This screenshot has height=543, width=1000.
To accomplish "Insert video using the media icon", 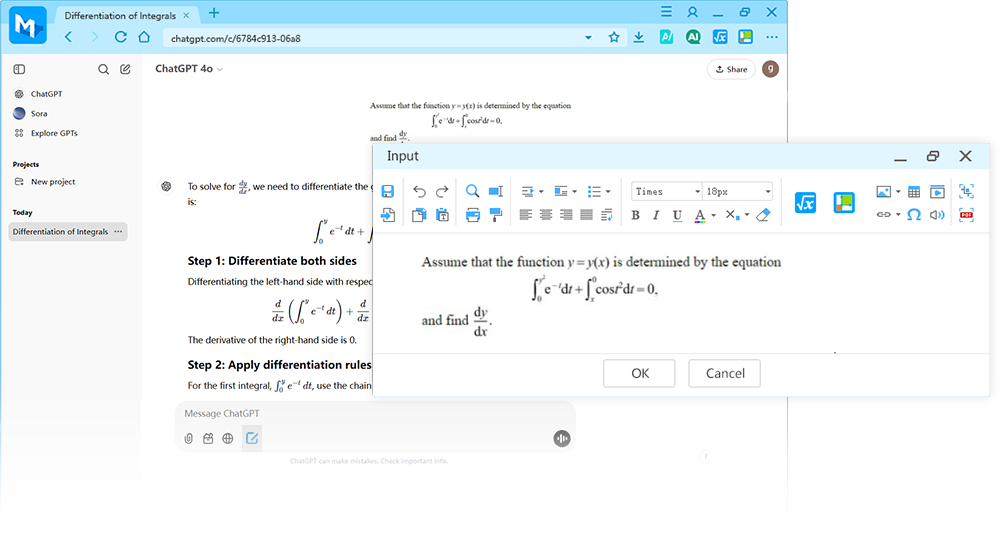I will 937,191.
